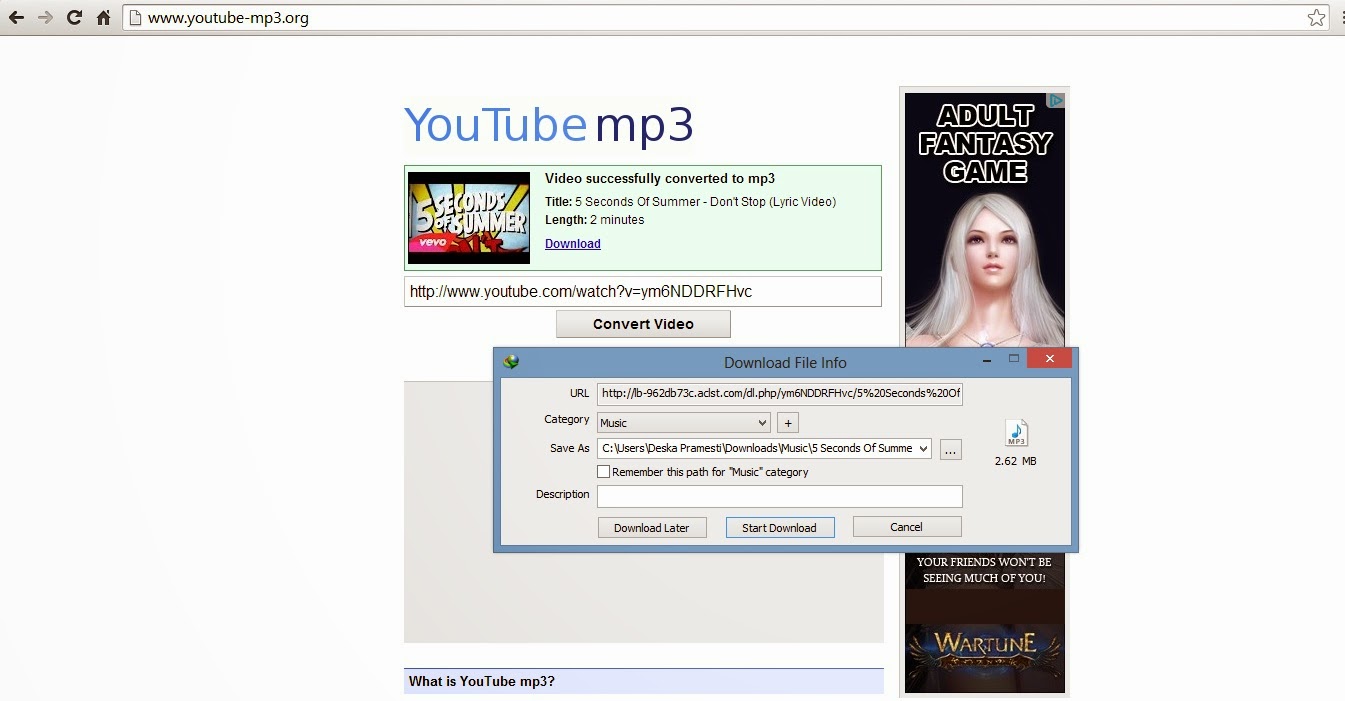Cancel the download via the Cancel button
This screenshot has width=1345, height=701.
pyautogui.click(x=906, y=527)
